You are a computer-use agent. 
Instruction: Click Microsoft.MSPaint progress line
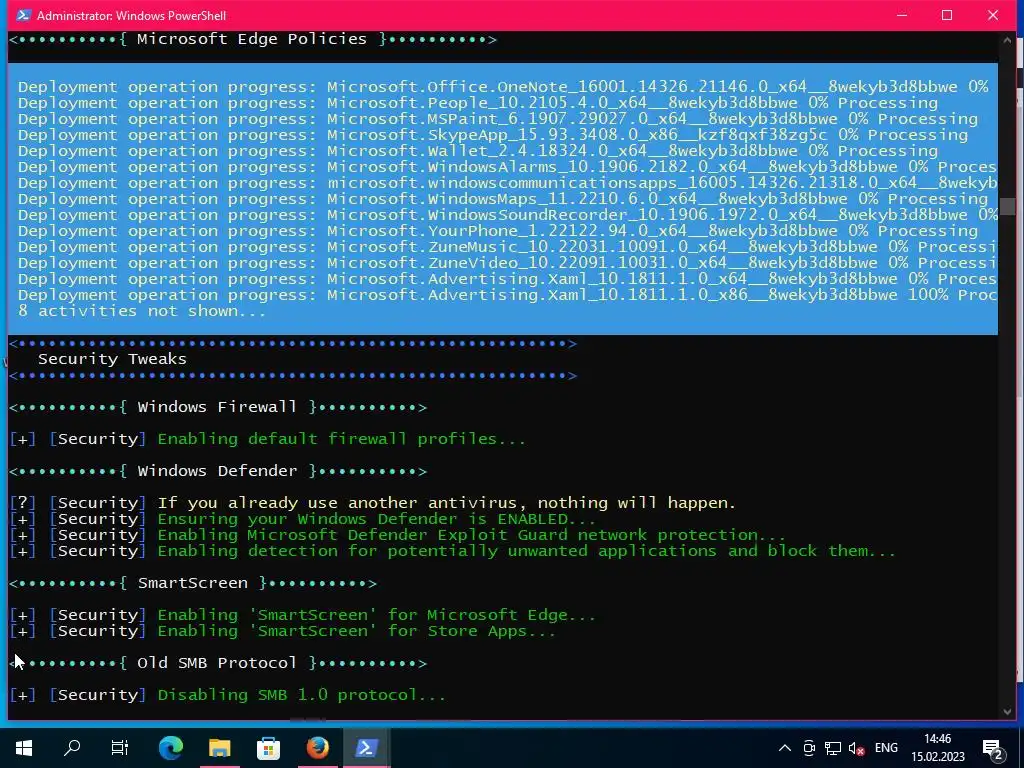[x=498, y=119]
